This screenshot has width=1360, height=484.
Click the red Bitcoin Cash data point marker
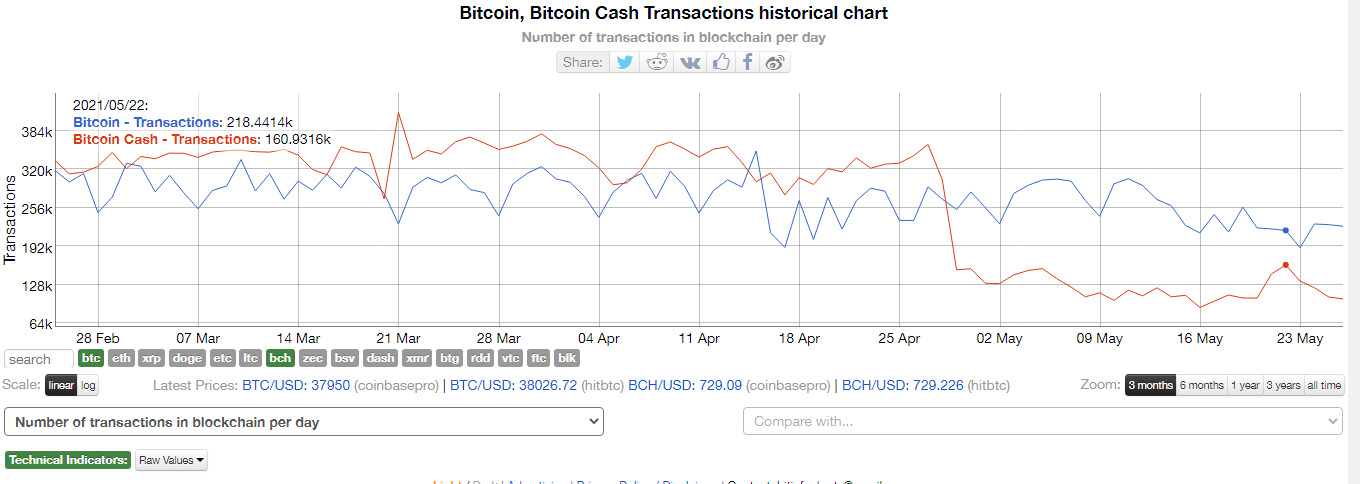[1285, 265]
